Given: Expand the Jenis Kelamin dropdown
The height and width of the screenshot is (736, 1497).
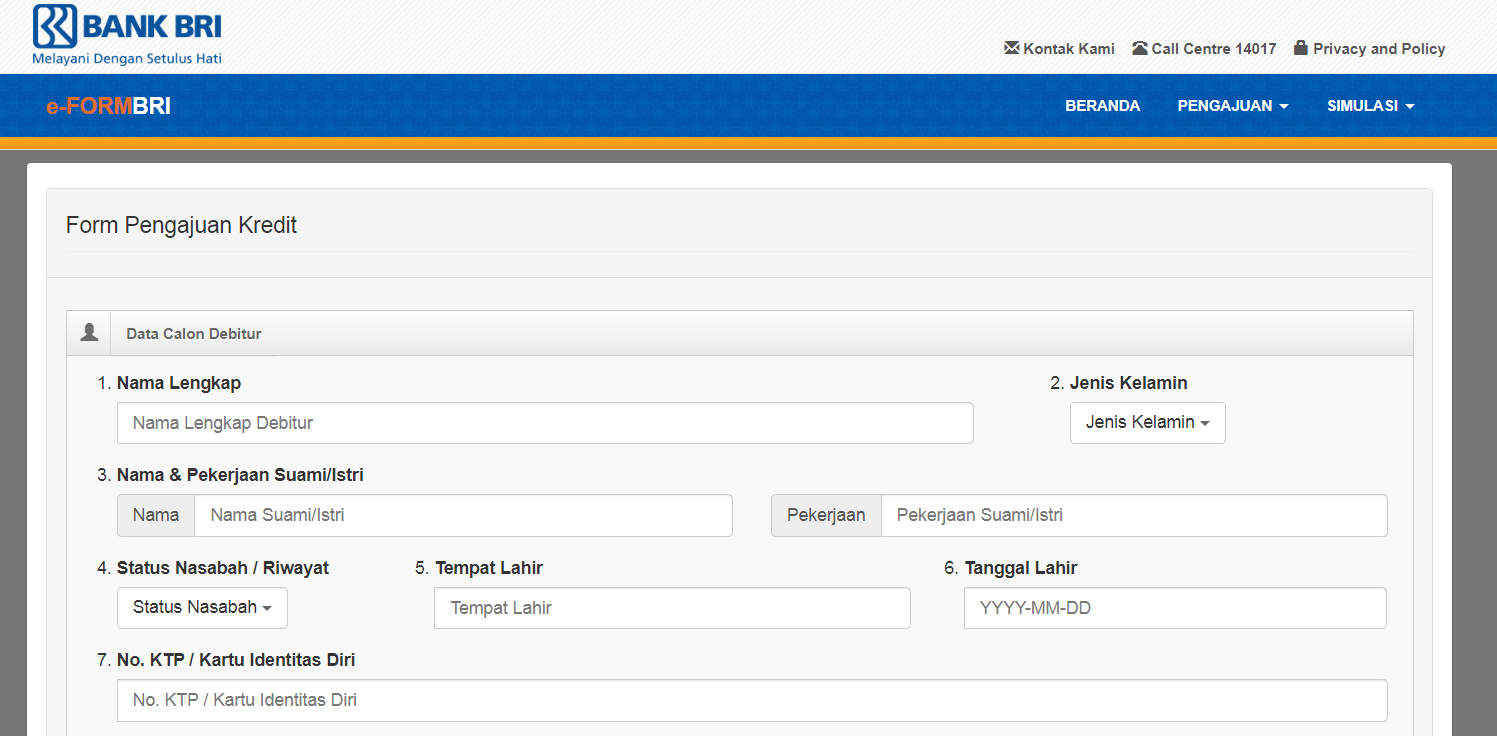Looking at the screenshot, I should (x=1148, y=423).
